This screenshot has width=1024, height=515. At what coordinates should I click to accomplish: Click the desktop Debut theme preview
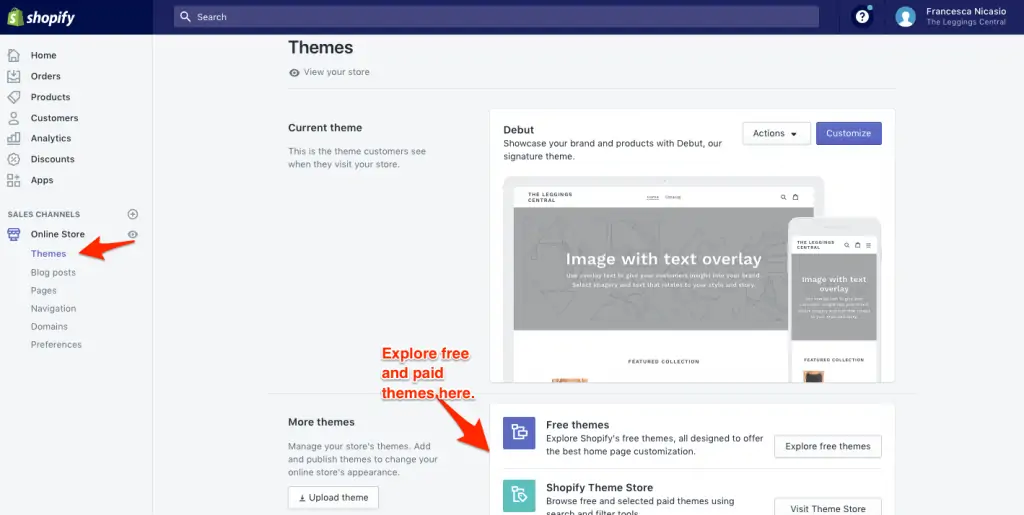pos(664,279)
